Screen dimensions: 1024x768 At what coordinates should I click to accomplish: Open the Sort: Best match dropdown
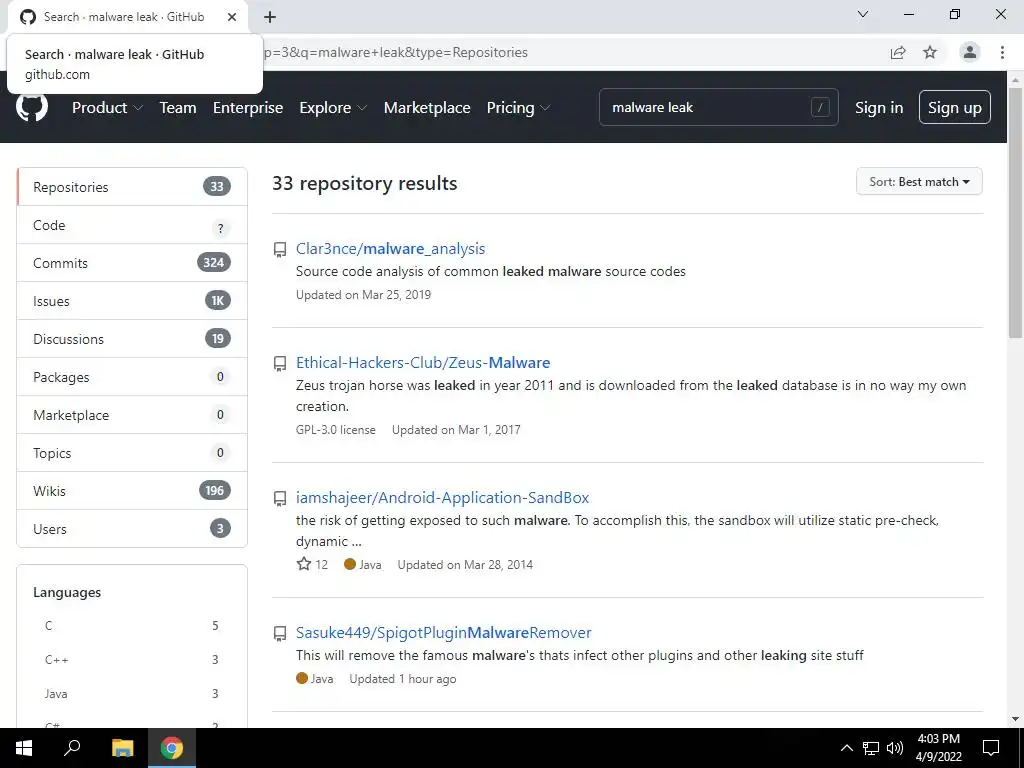click(919, 182)
